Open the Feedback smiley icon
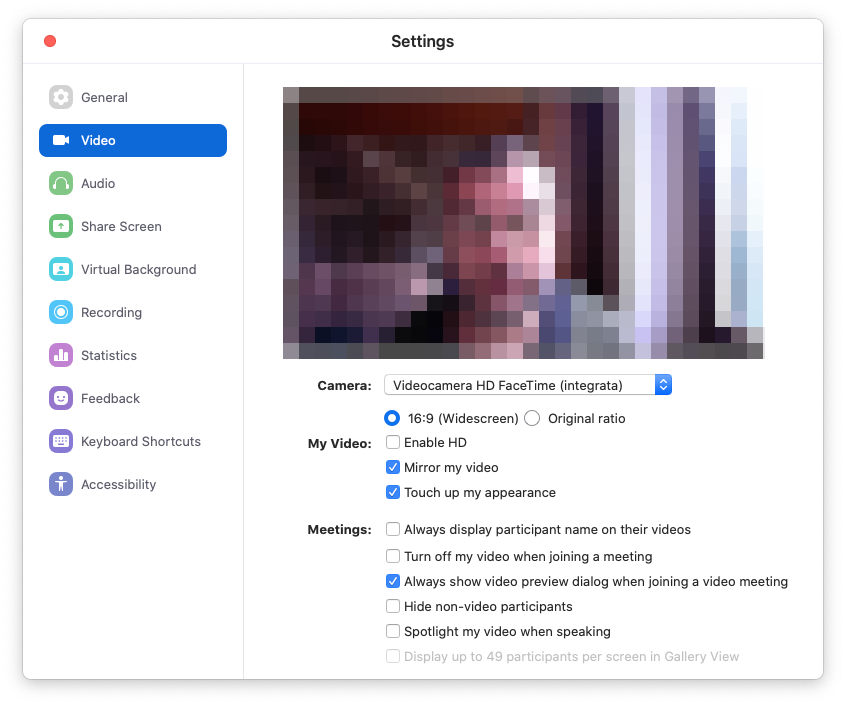Image resolution: width=846 pixels, height=706 pixels. click(x=61, y=398)
